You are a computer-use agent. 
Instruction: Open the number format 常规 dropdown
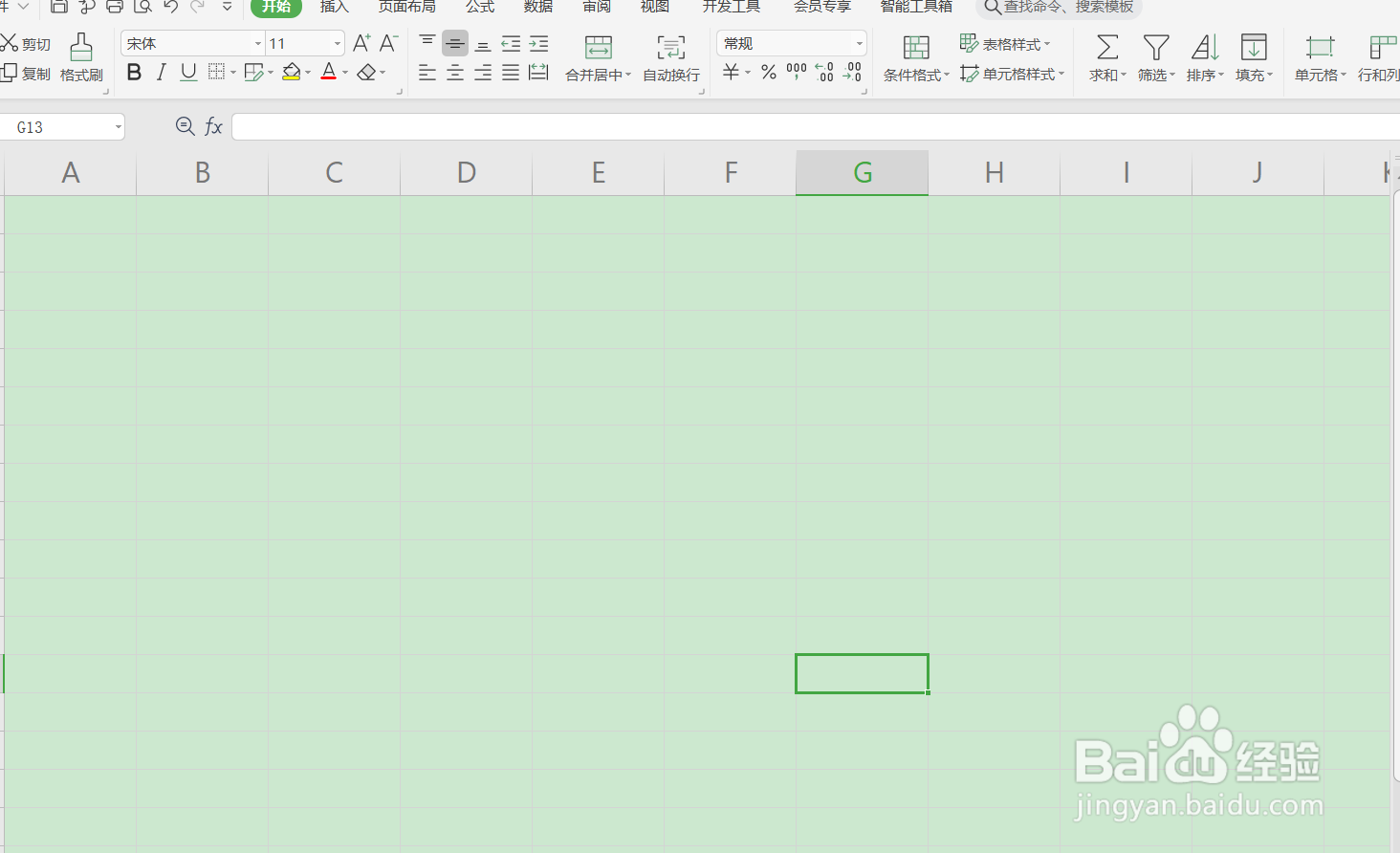tap(859, 44)
